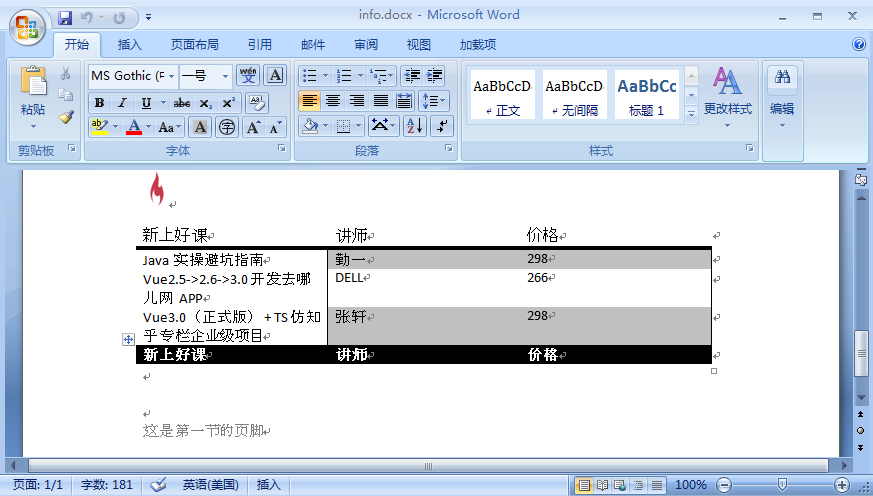
Task: Apply the 正文 style
Action: click(502, 94)
